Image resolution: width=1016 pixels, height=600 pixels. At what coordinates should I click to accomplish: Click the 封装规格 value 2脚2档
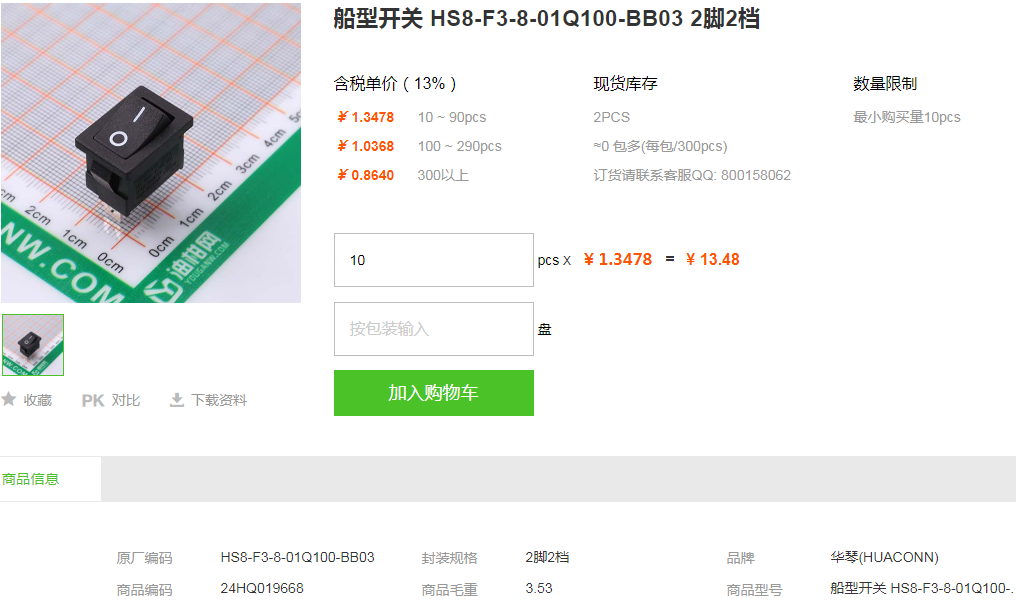547,557
